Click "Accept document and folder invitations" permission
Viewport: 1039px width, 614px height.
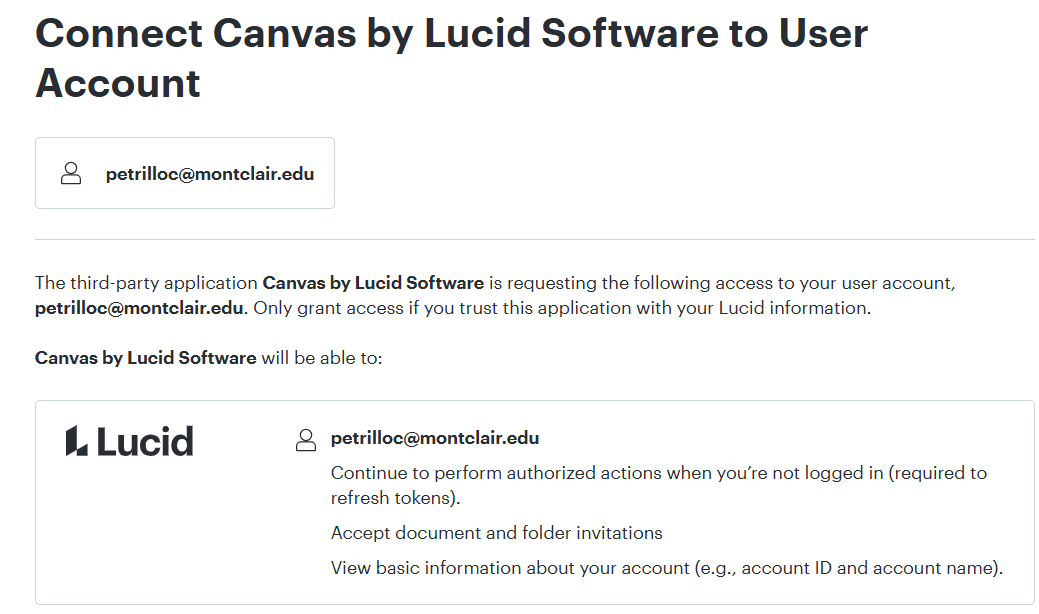(x=497, y=533)
